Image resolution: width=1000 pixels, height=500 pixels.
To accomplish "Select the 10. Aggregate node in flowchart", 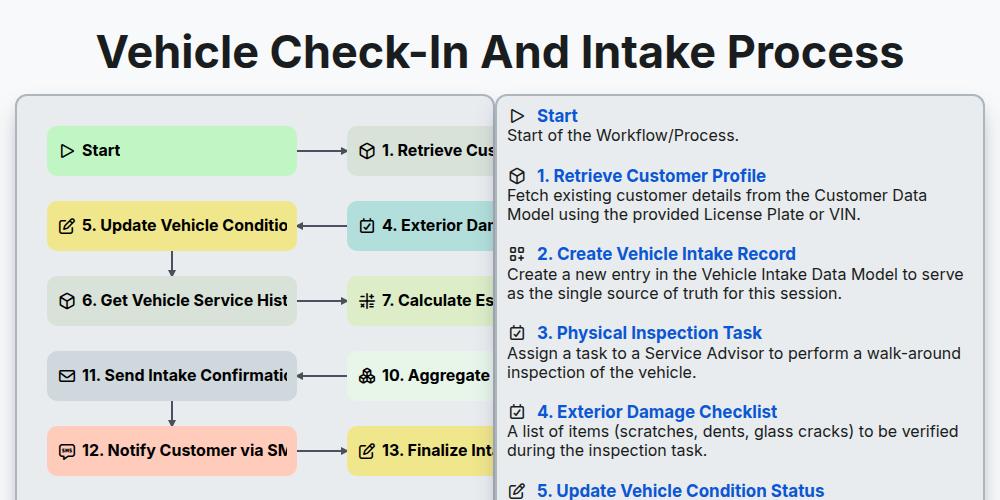I will (x=421, y=376).
